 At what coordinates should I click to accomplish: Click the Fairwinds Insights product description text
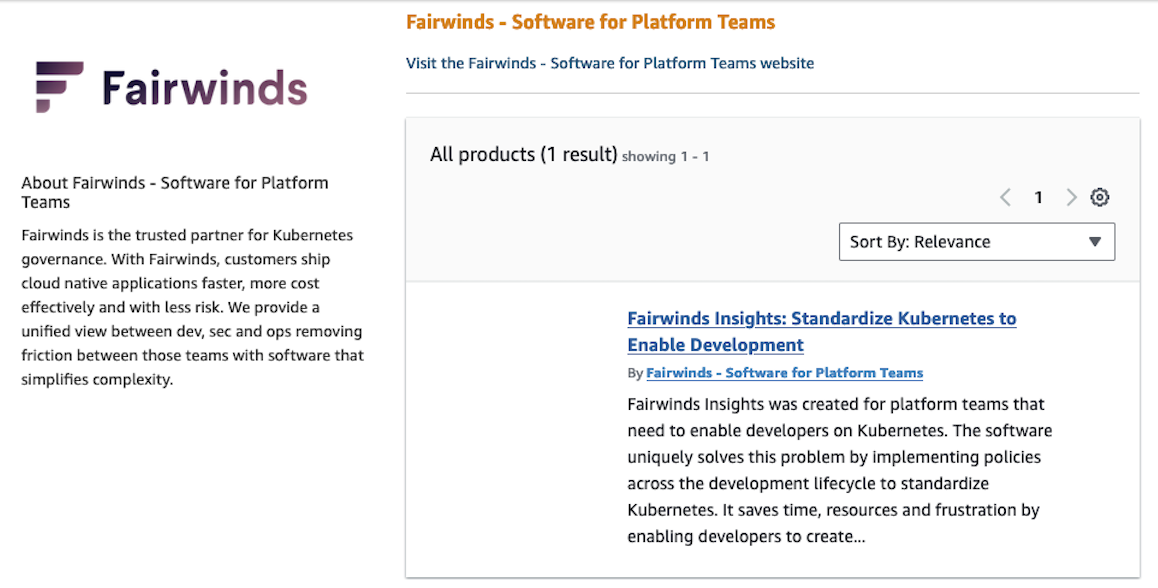[x=838, y=457]
